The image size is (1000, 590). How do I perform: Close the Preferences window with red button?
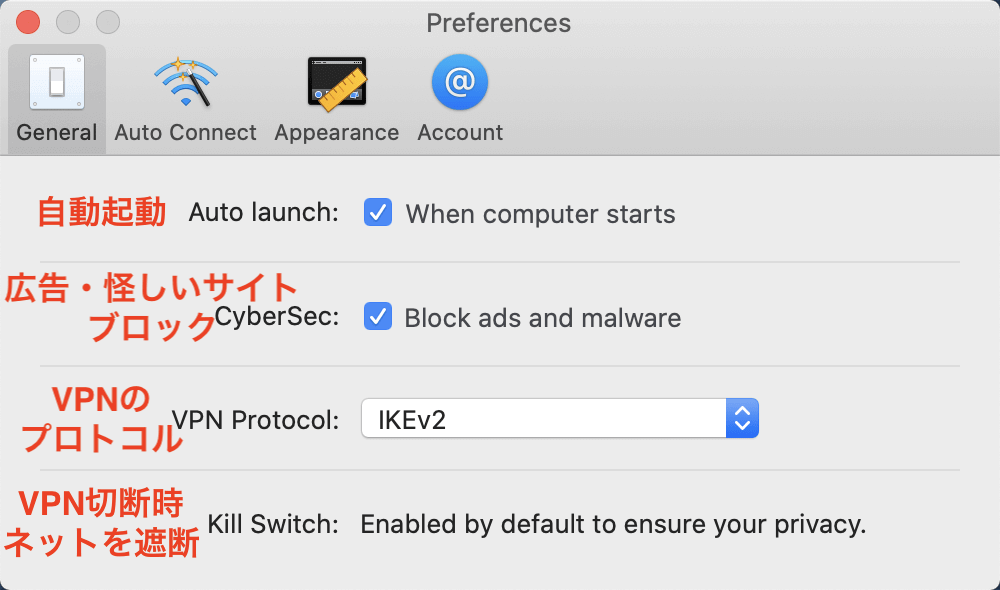click(x=28, y=22)
